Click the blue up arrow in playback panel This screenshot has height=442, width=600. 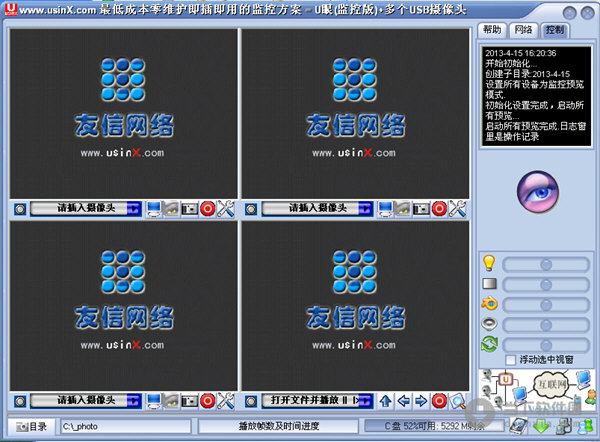(385, 401)
